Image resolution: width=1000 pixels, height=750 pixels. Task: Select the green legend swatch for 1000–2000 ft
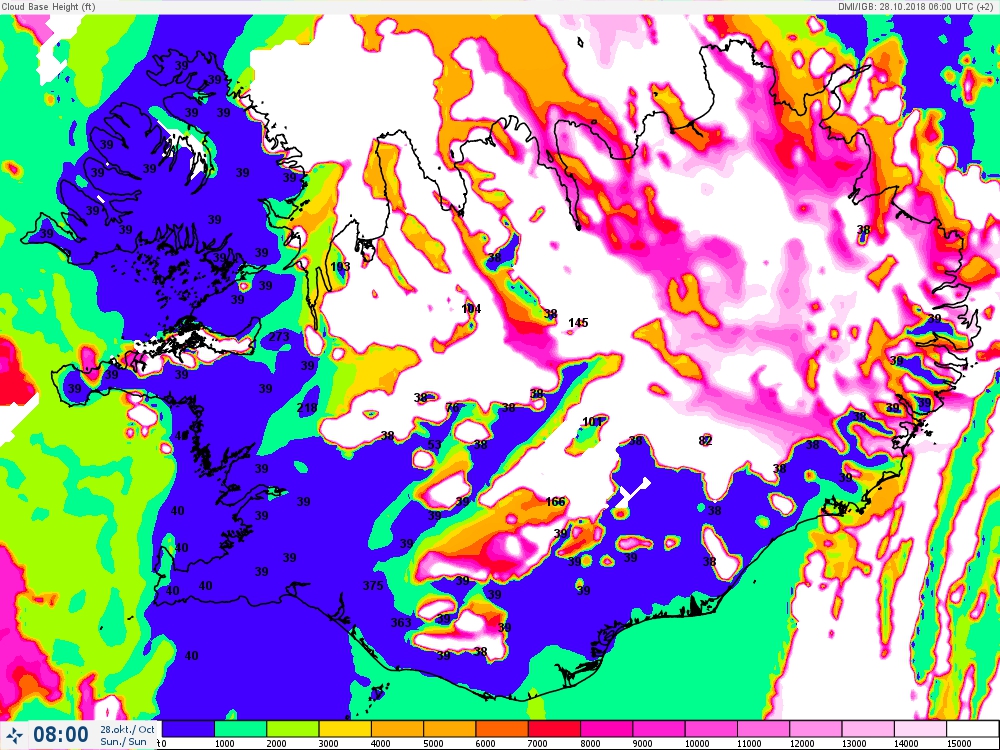tap(240, 729)
